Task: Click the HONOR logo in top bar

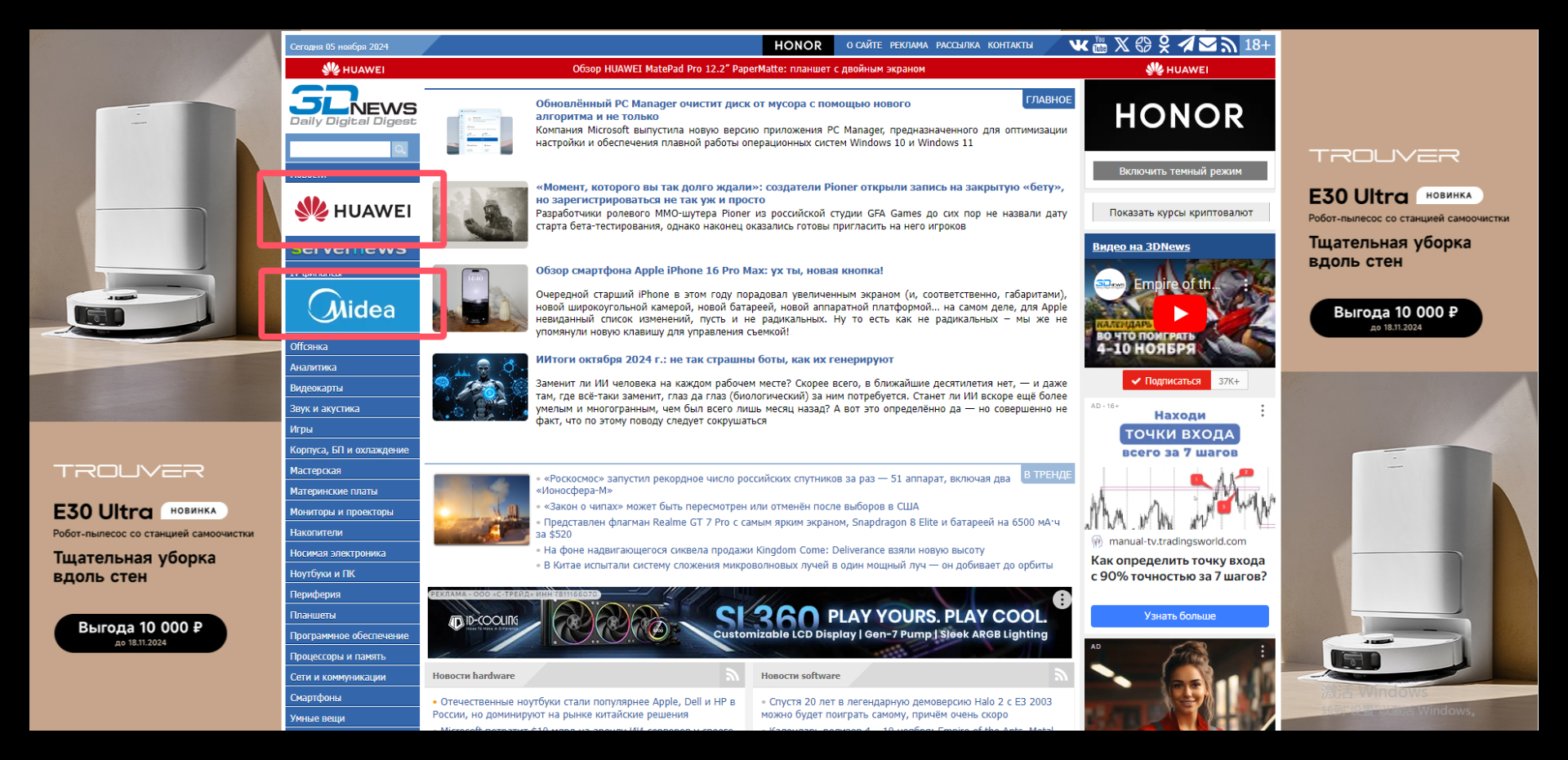Action: click(798, 46)
